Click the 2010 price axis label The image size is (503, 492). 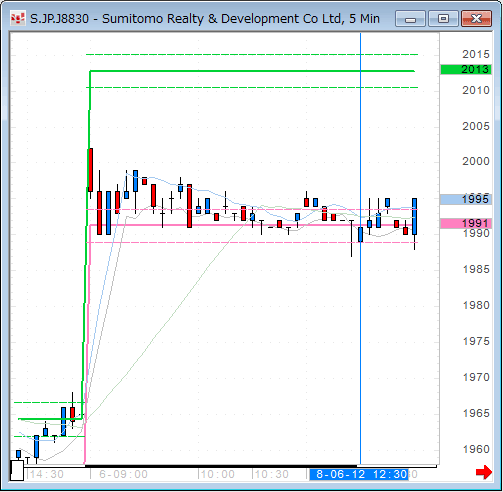coord(476,90)
